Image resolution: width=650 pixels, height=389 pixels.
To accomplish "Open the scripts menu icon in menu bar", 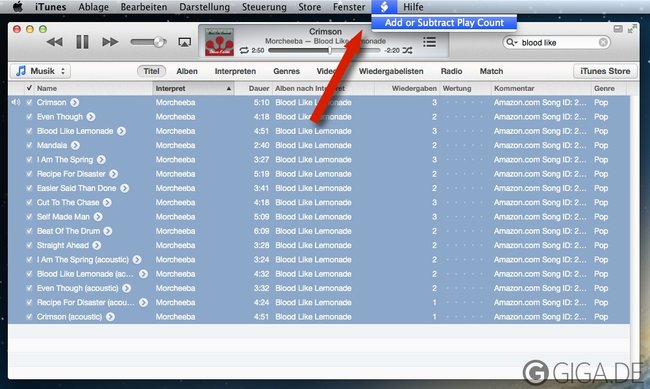I will [384, 7].
